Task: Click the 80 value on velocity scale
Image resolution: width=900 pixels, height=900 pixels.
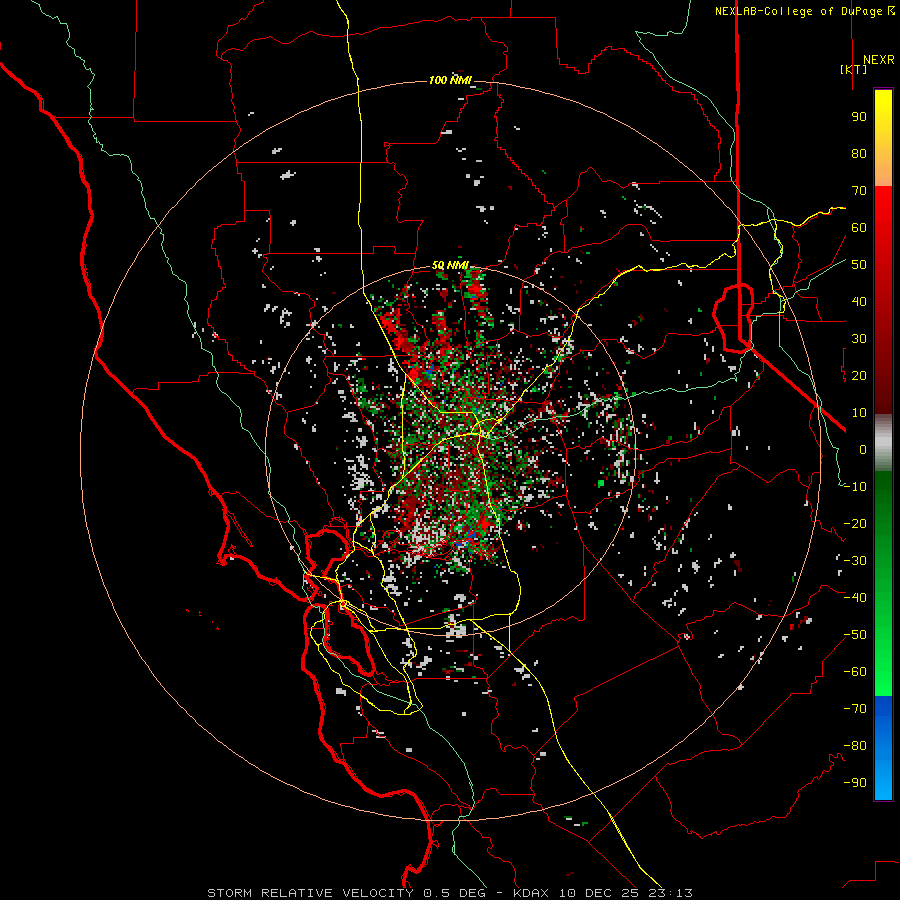Action: point(859,154)
